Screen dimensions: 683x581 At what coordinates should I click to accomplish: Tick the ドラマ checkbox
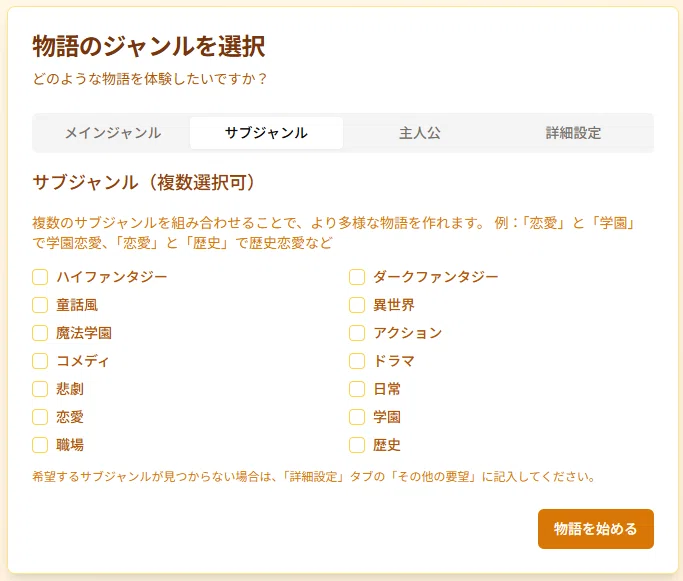(357, 361)
